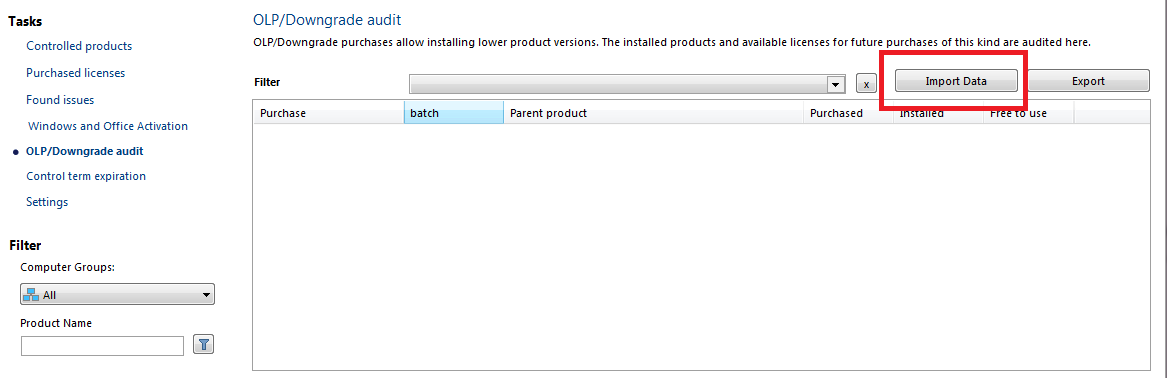Image resolution: width=1167 pixels, height=378 pixels.
Task: Sort by the Purchased column header
Action: (x=848, y=113)
